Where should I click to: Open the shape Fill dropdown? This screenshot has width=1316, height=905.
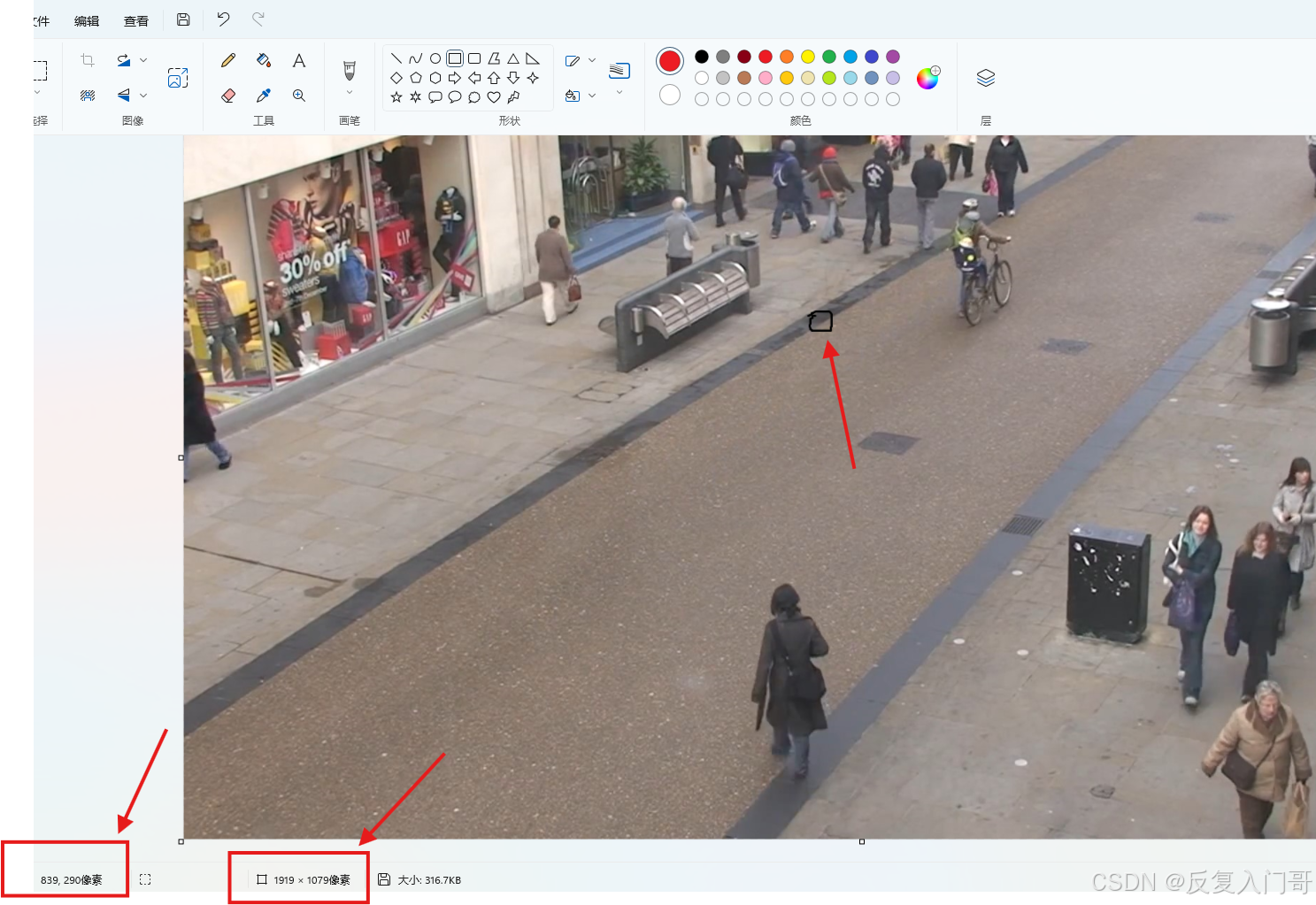coord(592,95)
